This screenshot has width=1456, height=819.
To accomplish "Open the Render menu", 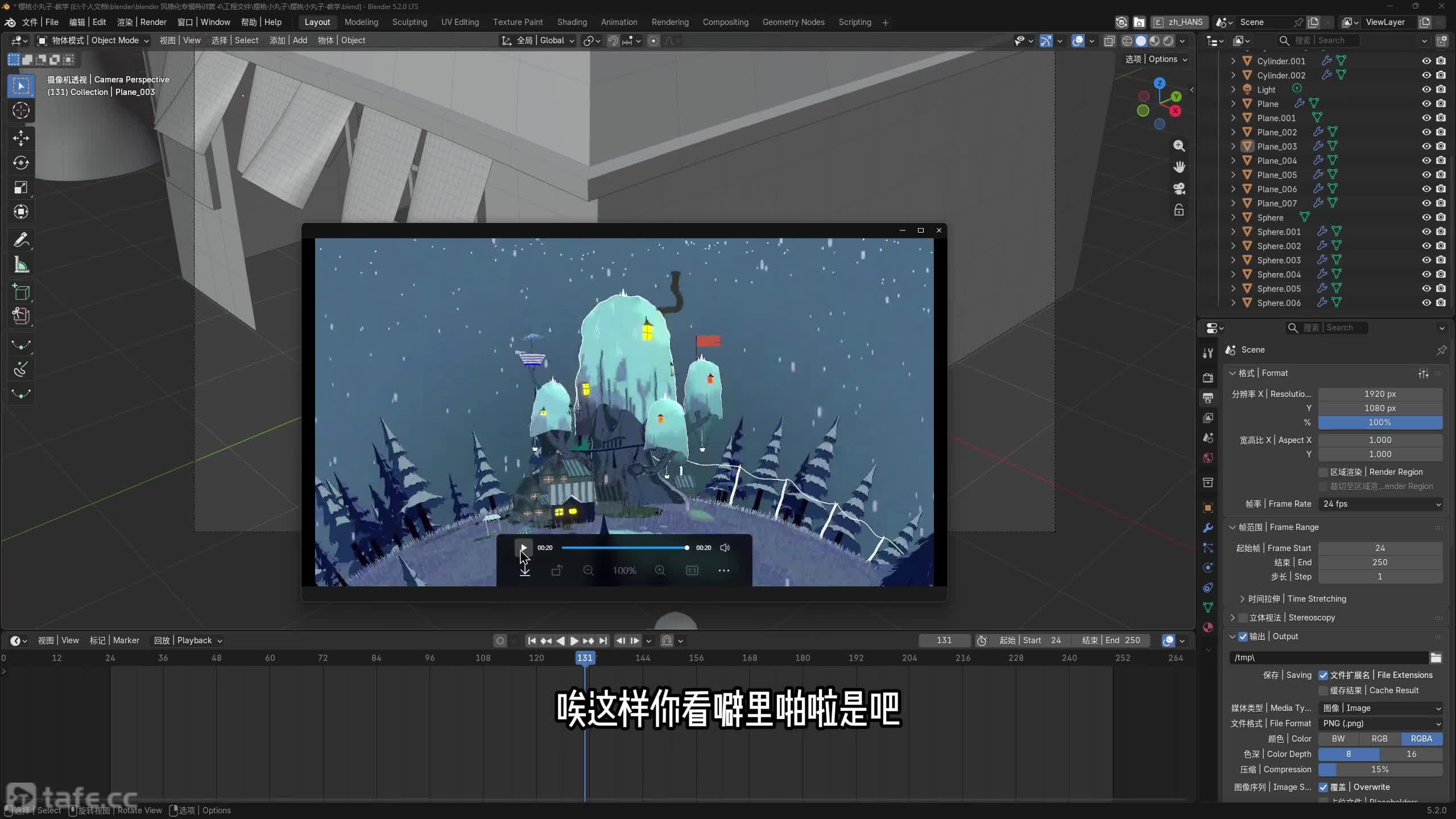I will click(x=142, y=22).
